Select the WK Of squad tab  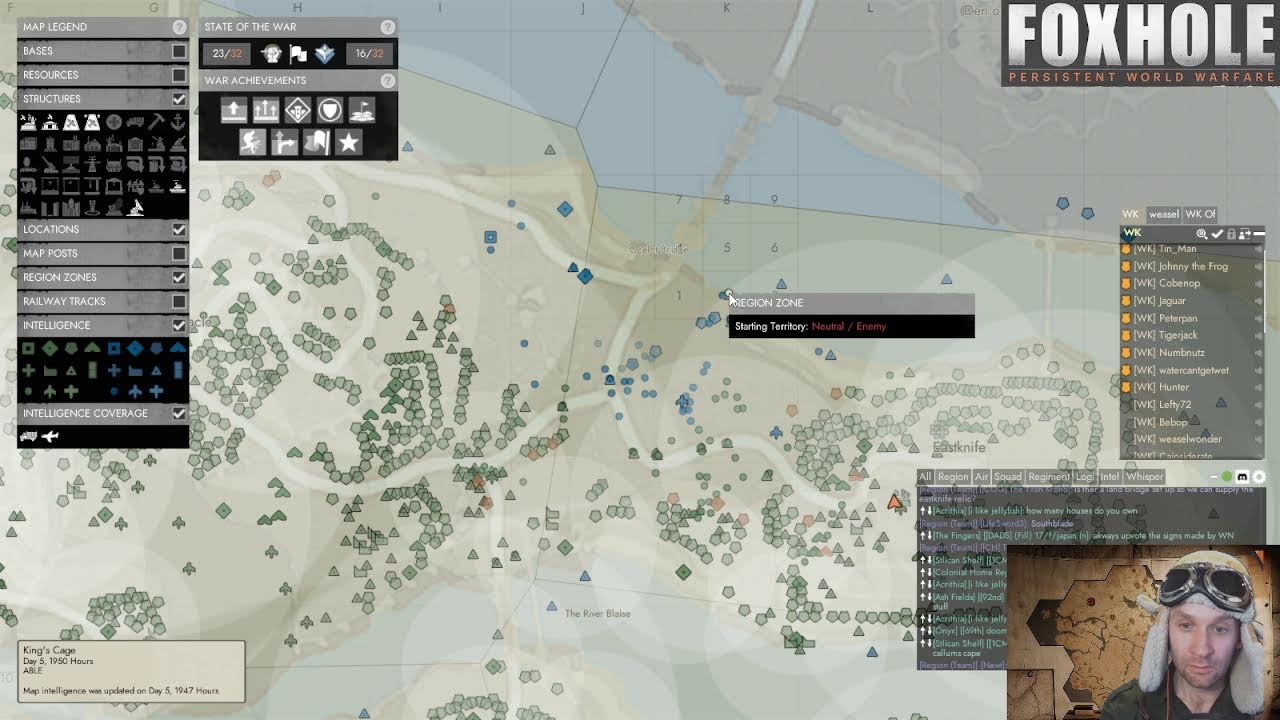click(x=1200, y=214)
